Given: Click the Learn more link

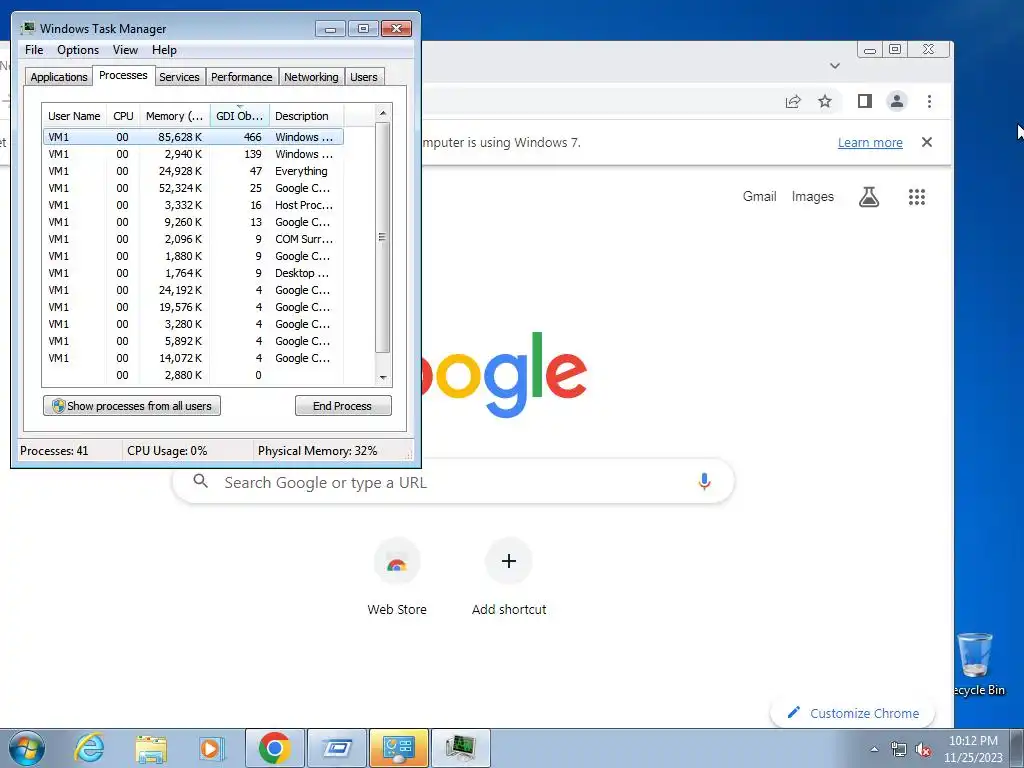Looking at the screenshot, I should pos(870,142).
